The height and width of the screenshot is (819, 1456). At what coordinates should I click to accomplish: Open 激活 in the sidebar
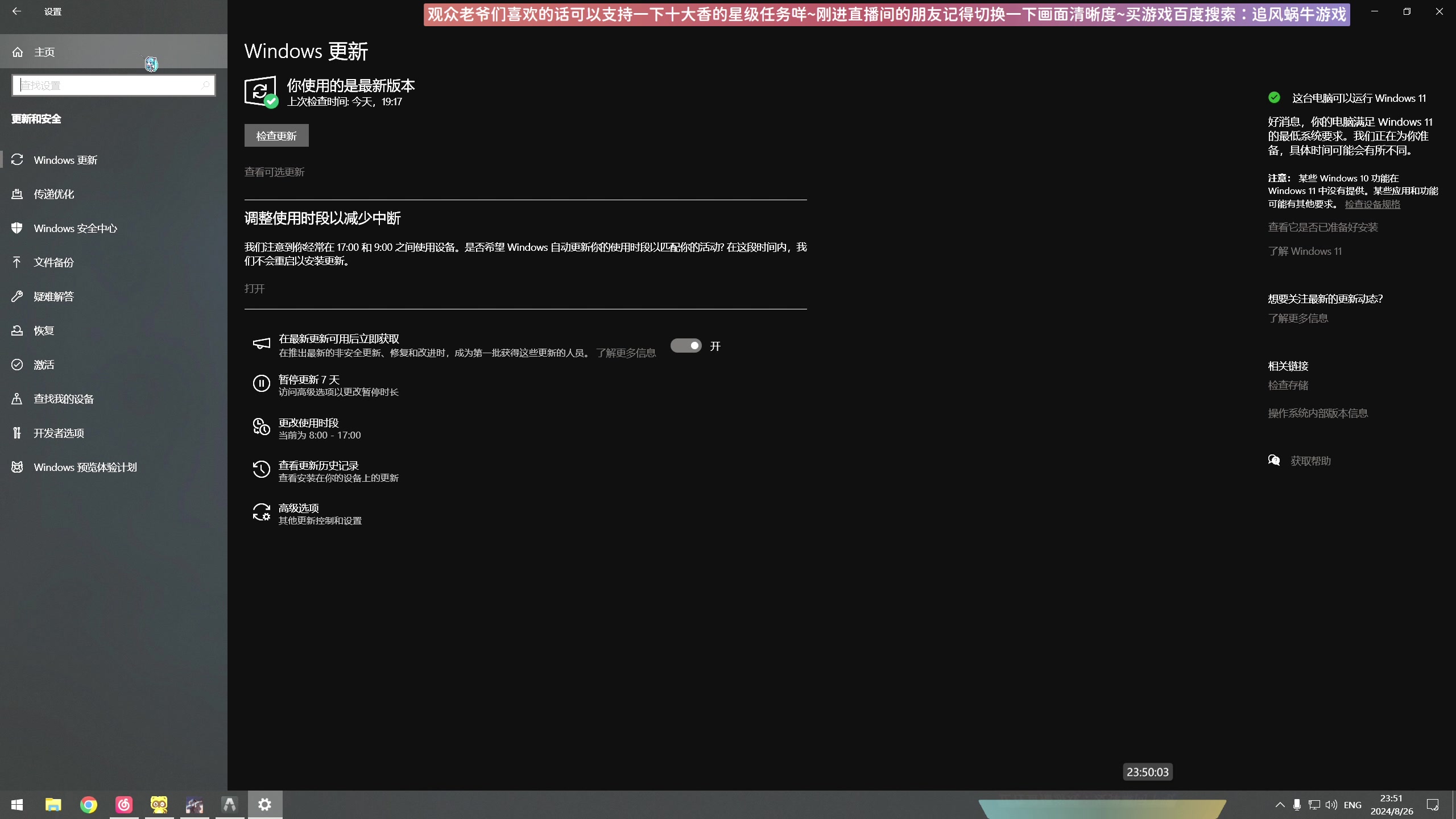pos(114,365)
